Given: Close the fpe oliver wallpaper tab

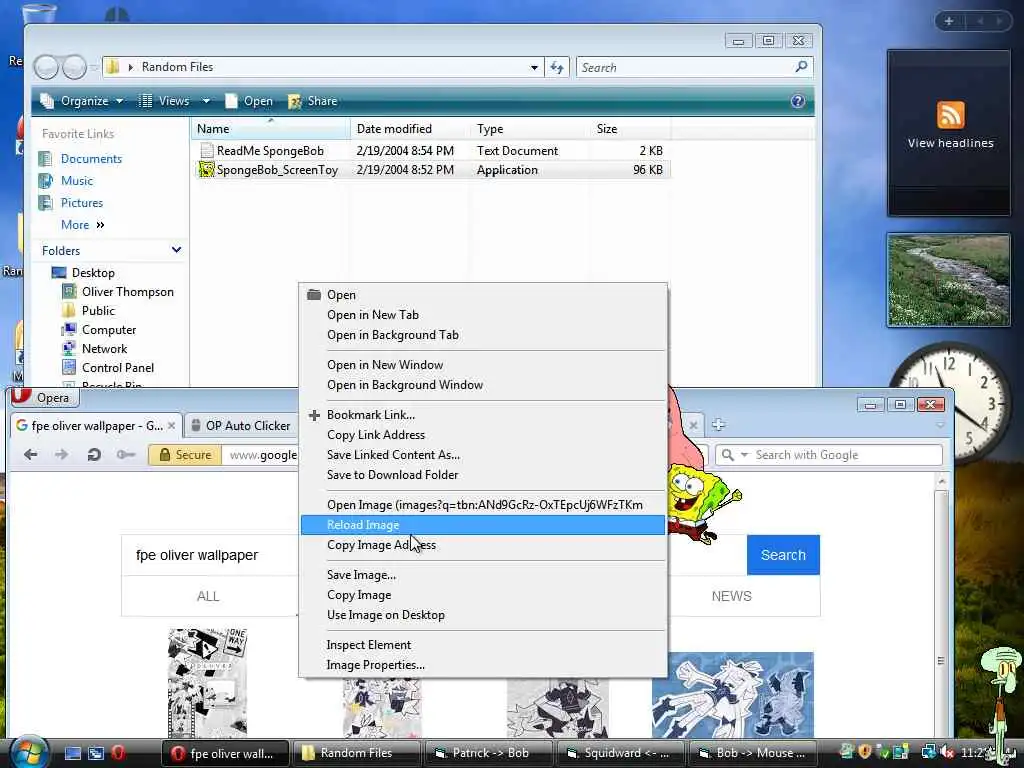Looking at the screenshot, I should 171,426.
